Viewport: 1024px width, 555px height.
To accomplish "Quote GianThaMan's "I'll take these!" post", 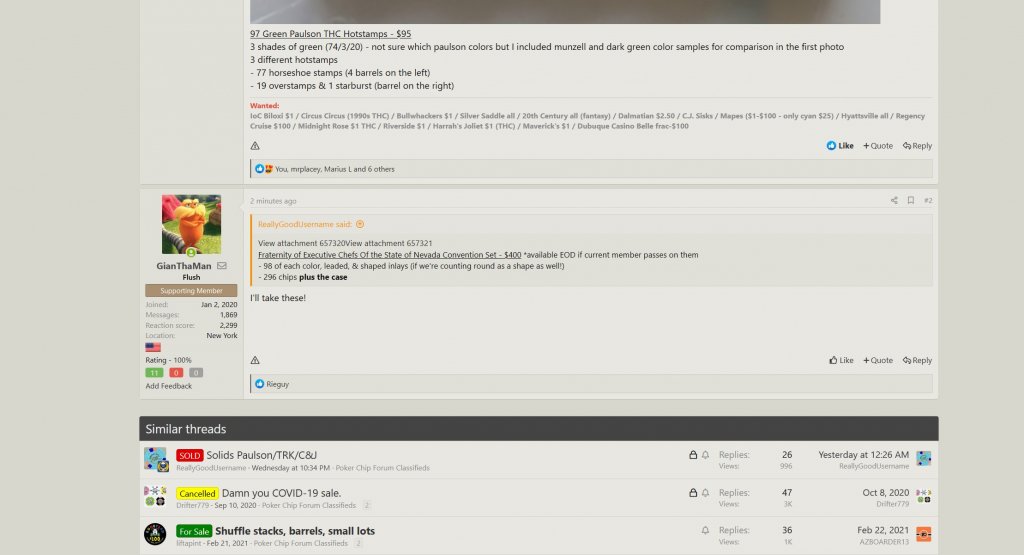I will click(x=878, y=360).
